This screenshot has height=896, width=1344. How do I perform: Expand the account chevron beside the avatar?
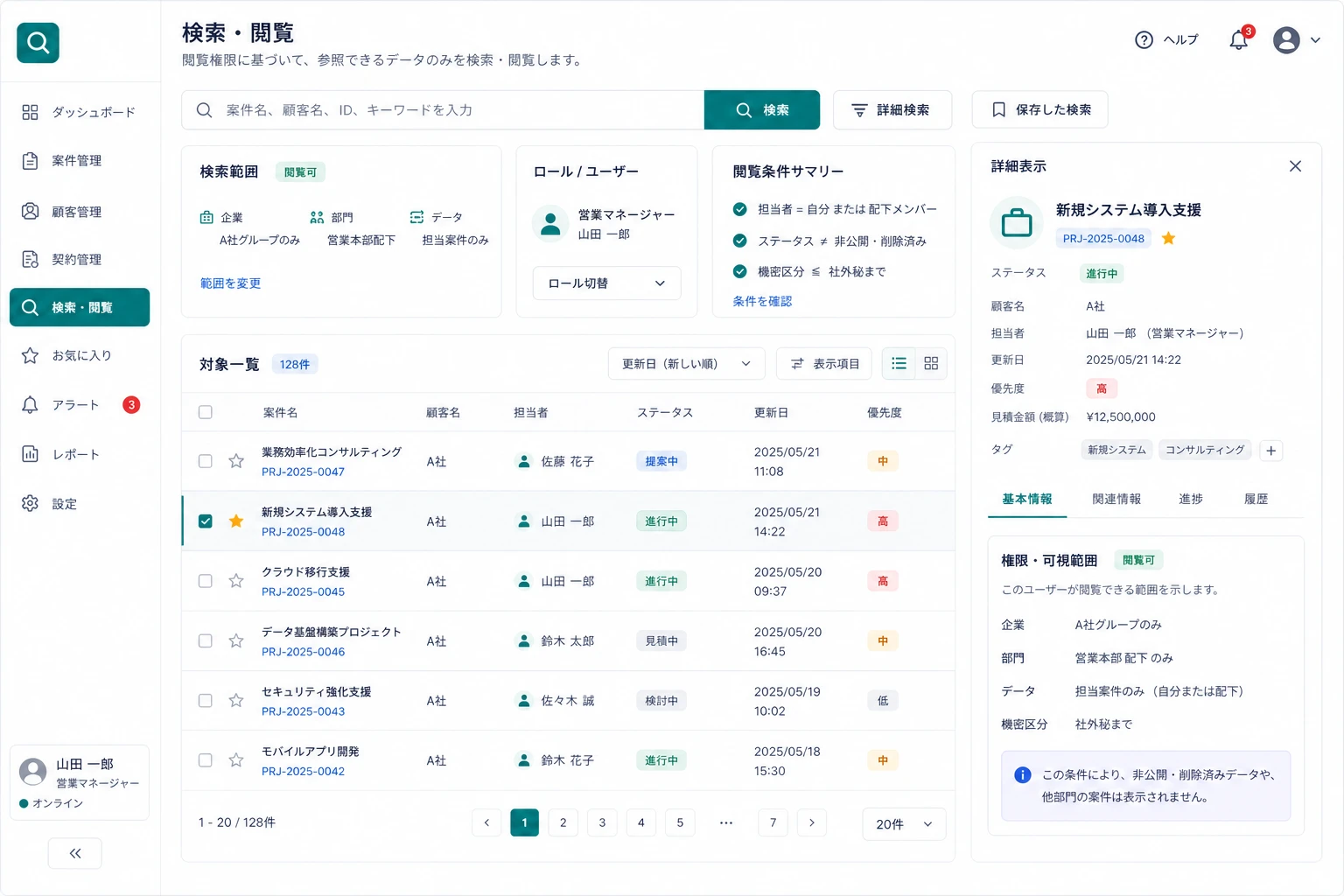click(x=1315, y=40)
